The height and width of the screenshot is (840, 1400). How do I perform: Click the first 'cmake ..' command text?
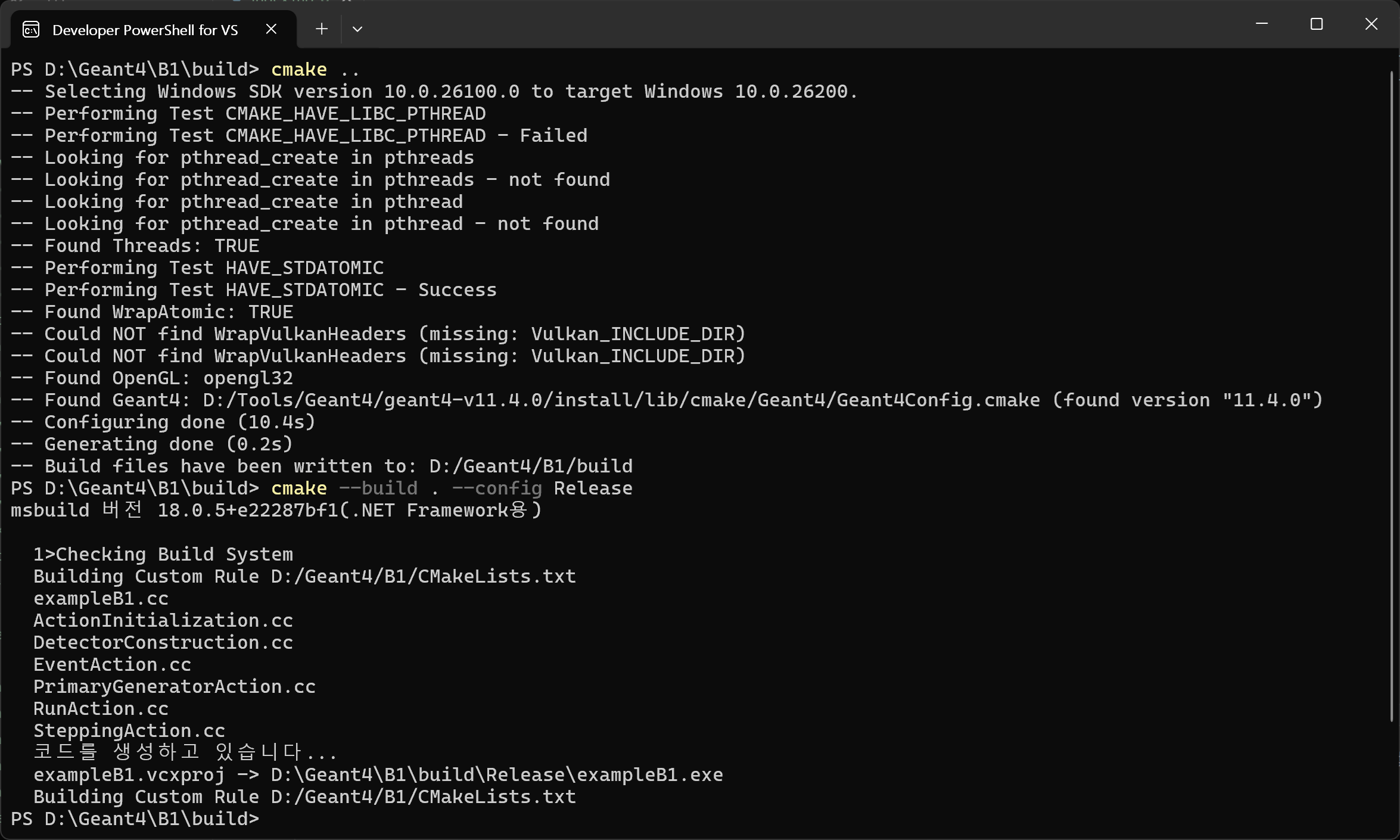tap(315, 70)
